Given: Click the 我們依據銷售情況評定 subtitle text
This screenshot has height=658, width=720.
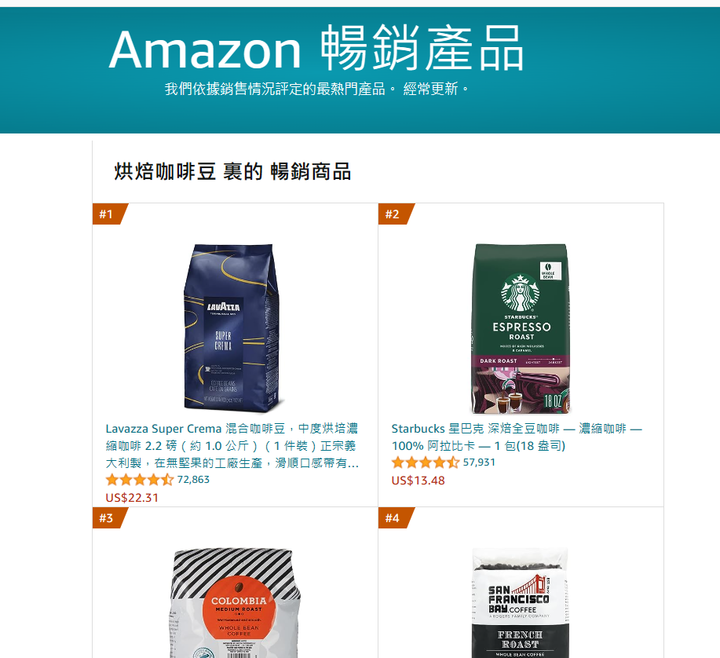Looking at the screenshot, I should [x=317, y=89].
